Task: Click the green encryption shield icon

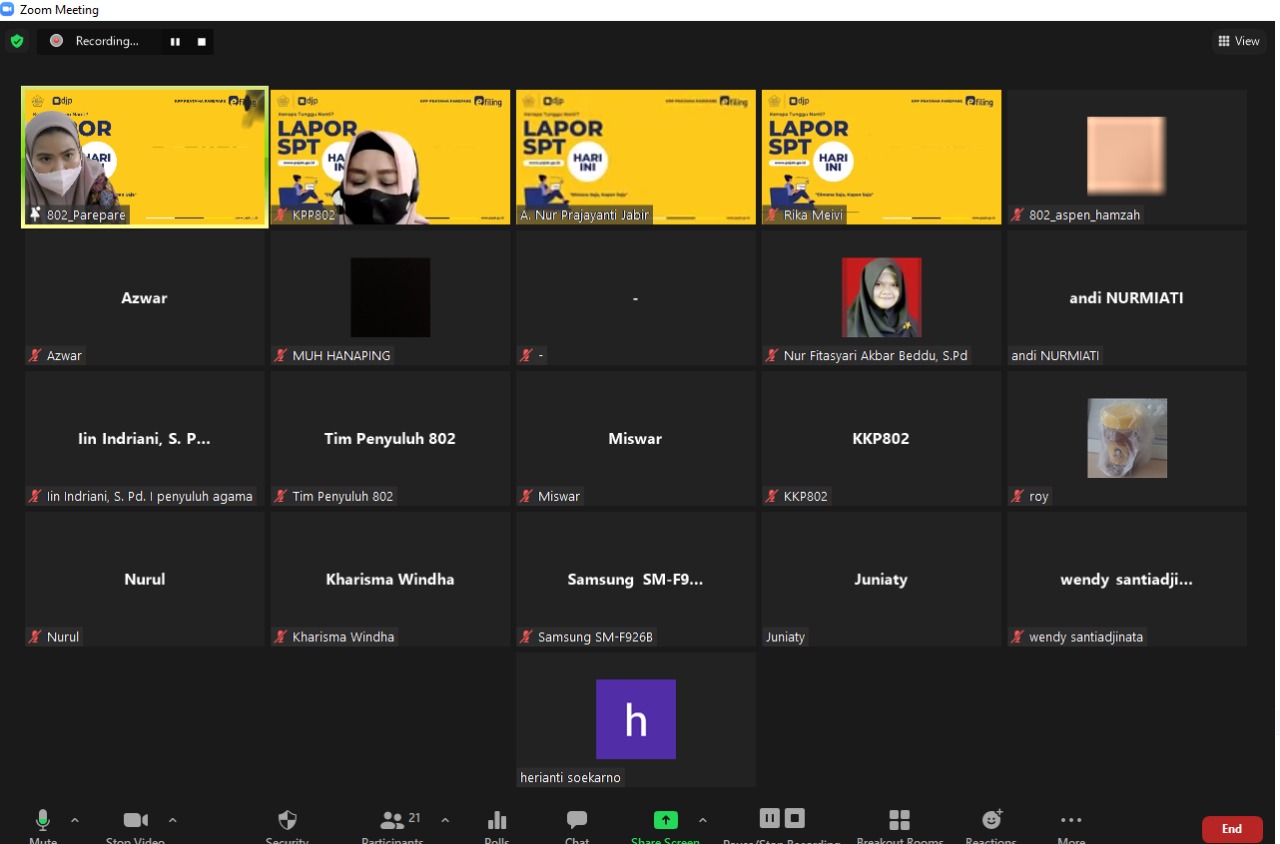Action: click(x=17, y=41)
